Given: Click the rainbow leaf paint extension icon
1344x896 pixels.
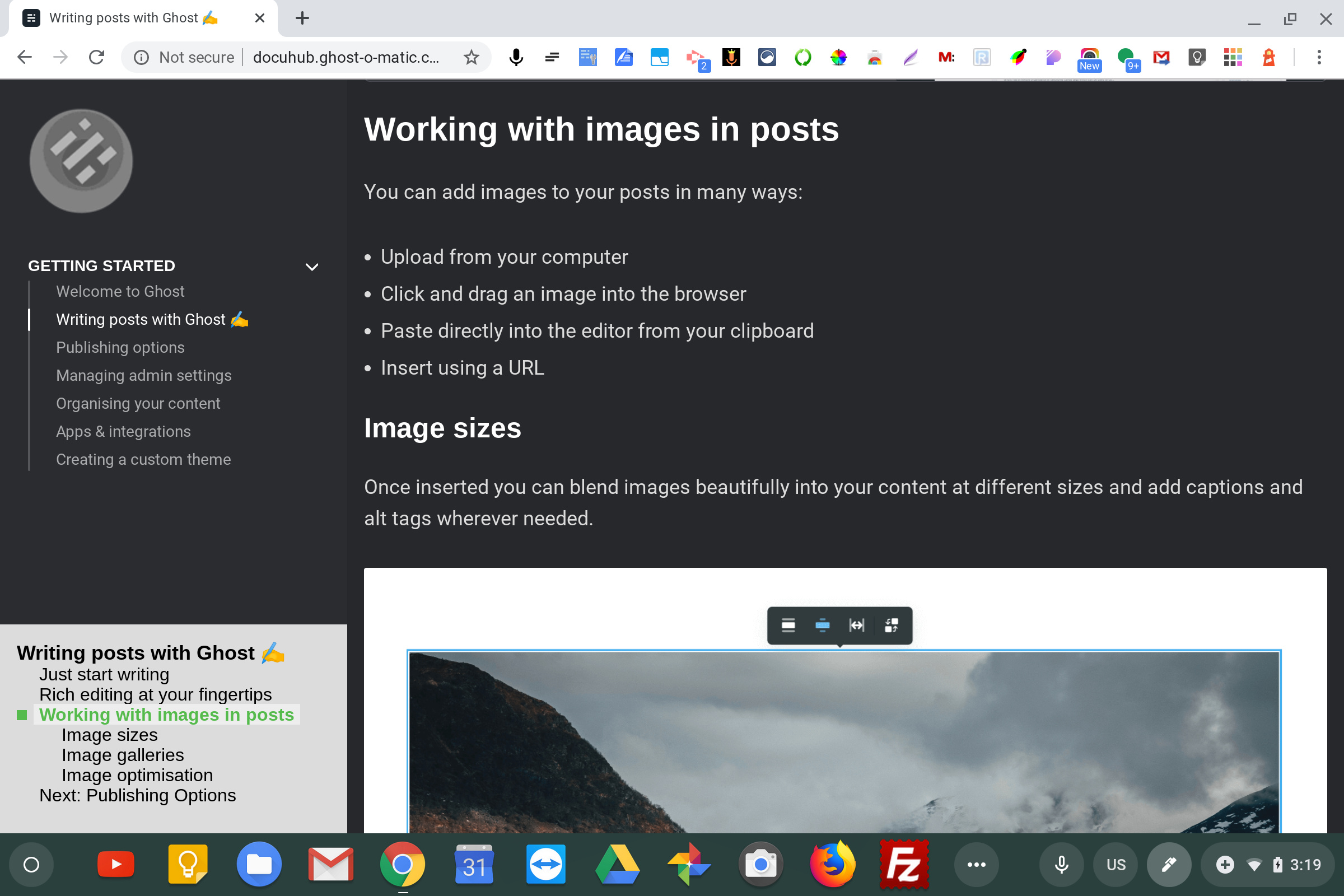Looking at the screenshot, I should (1018, 57).
